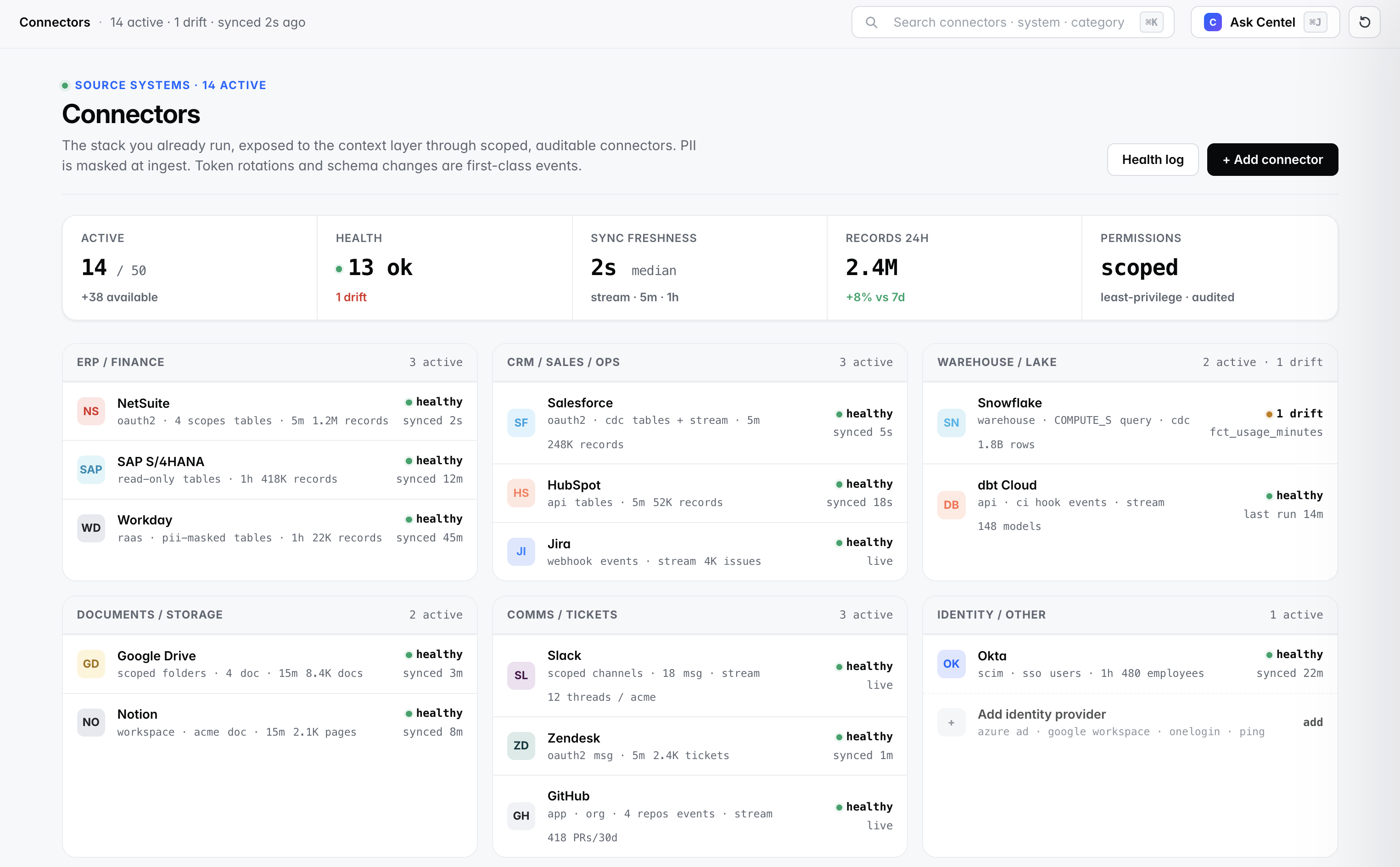This screenshot has width=1400, height=867.
Task: Select the Notion connector name
Action: (137, 714)
